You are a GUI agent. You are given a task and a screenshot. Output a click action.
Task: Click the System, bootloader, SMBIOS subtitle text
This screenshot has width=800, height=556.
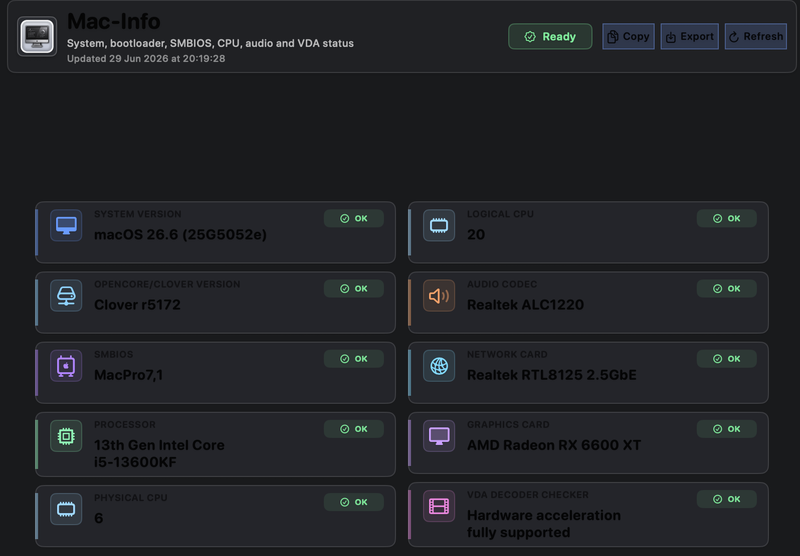pos(210,43)
